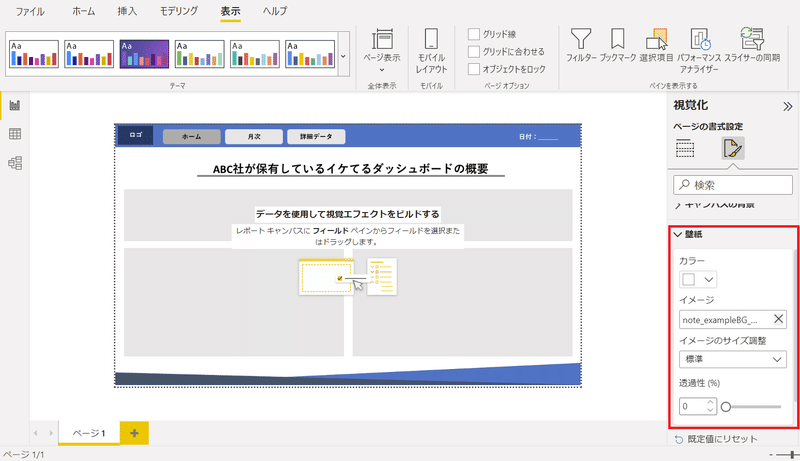The height and width of the screenshot is (461, 800).
Task: Open the ヘルプ ribbon tab
Action: point(274,11)
